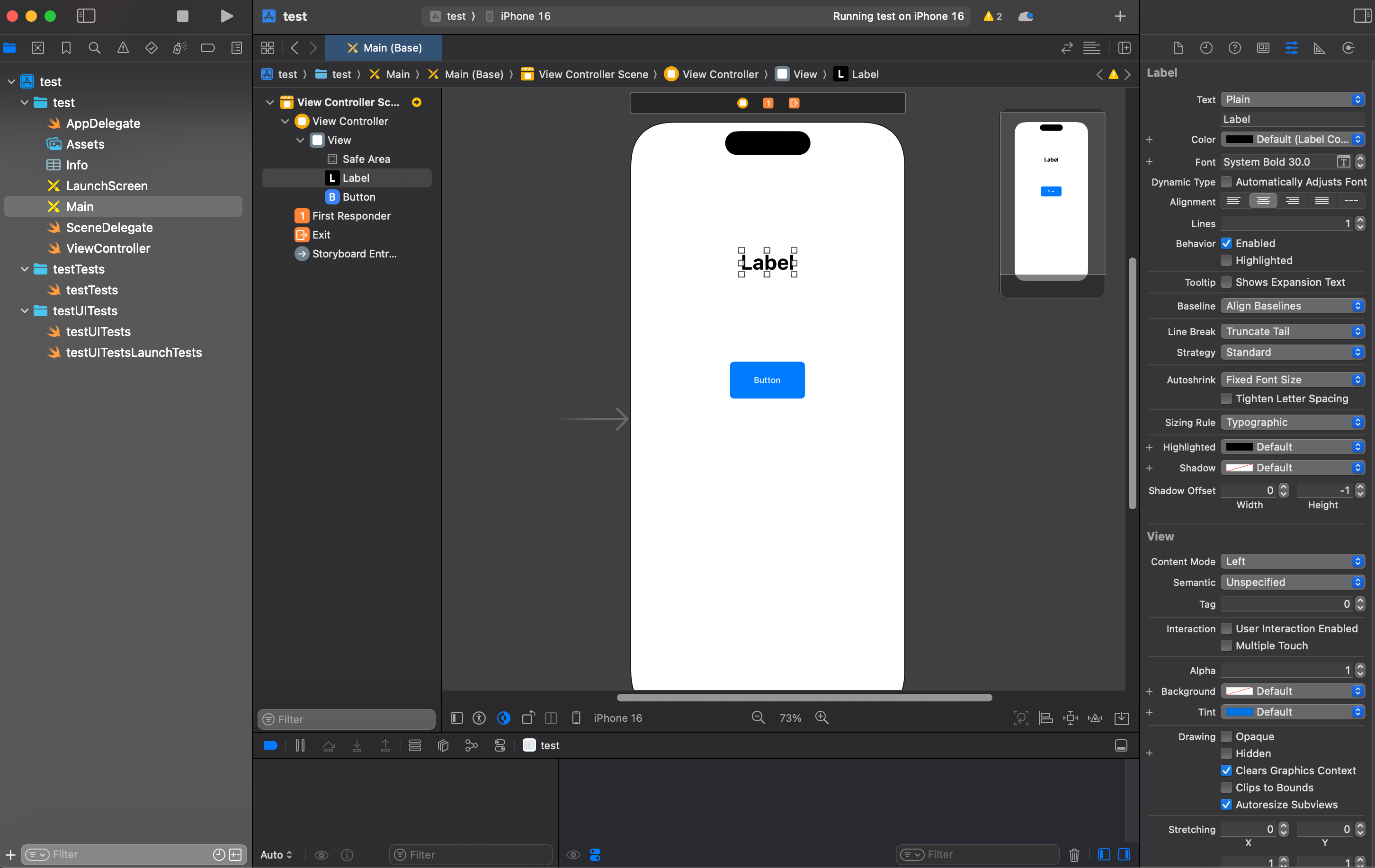The image size is (1375, 868).
Task: Open the Line Break dropdown
Action: pyautogui.click(x=1292, y=332)
